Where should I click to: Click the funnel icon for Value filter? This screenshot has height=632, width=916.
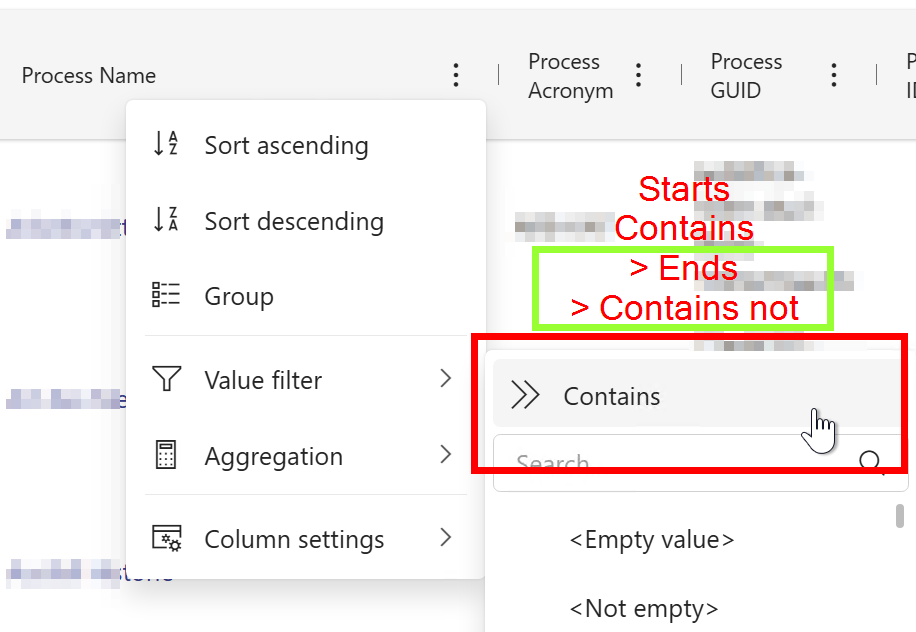(x=166, y=380)
